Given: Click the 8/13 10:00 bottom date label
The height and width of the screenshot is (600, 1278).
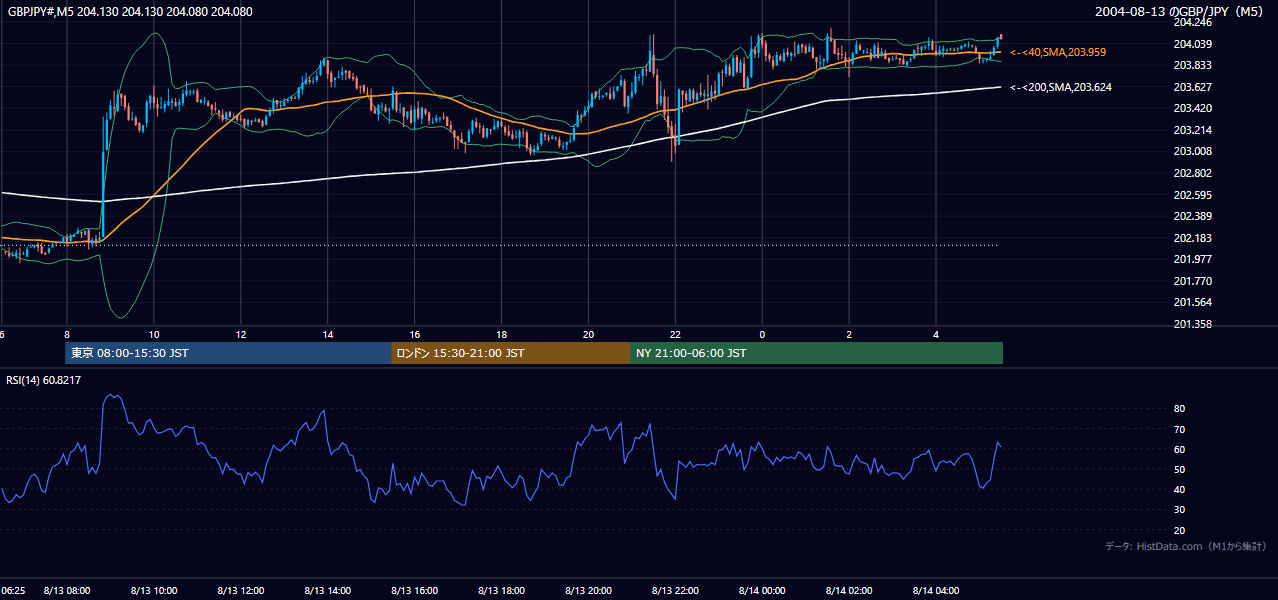Looking at the screenshot, I should click(154, 591).
